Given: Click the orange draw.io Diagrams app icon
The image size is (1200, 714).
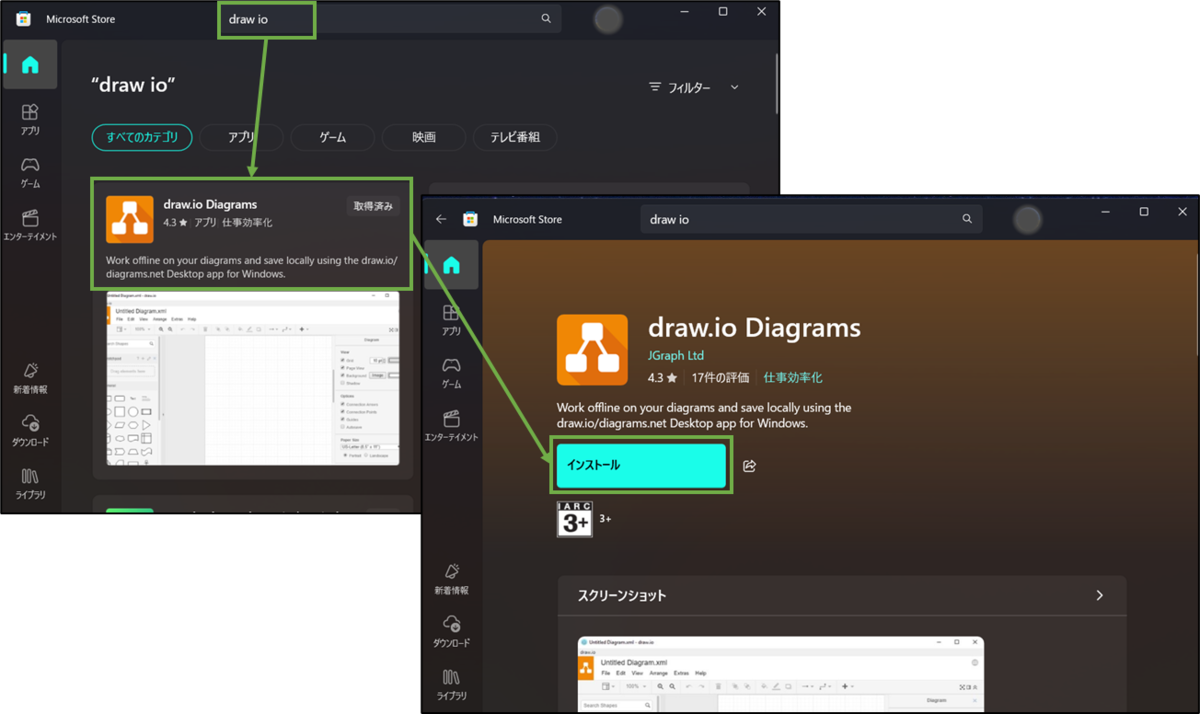Looking at the screenshot, I should 592,350.
